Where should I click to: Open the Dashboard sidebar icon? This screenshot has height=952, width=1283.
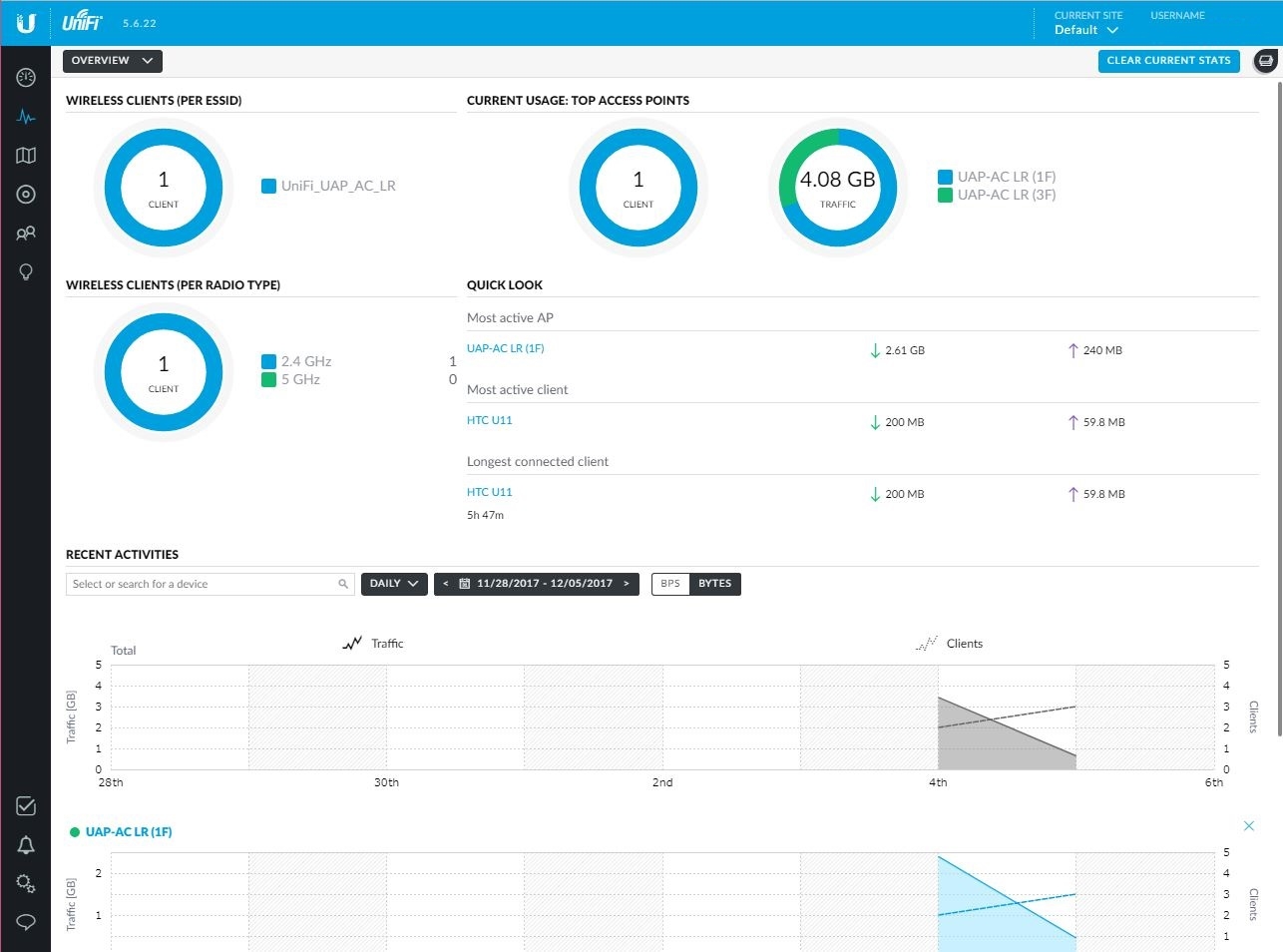pos(26,78)
